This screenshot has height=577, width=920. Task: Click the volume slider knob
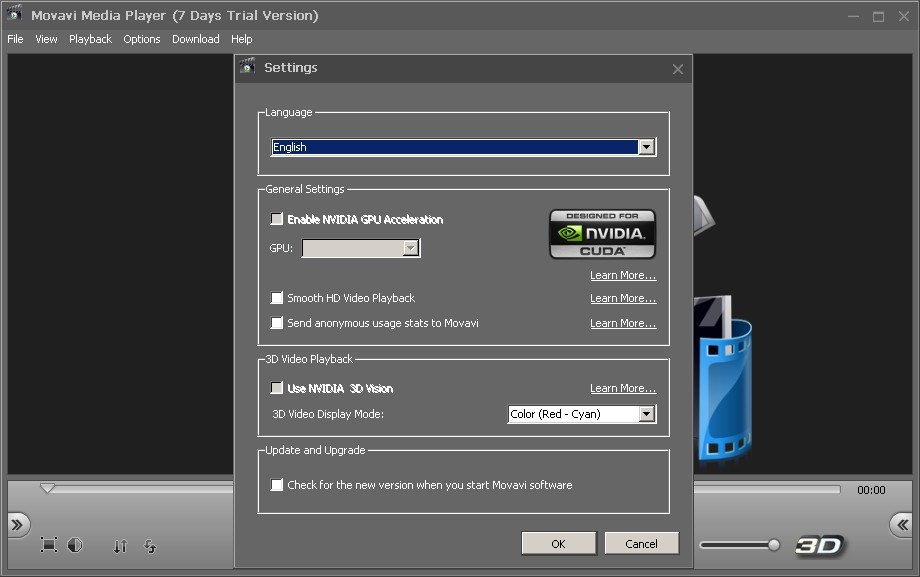point(773,545)
